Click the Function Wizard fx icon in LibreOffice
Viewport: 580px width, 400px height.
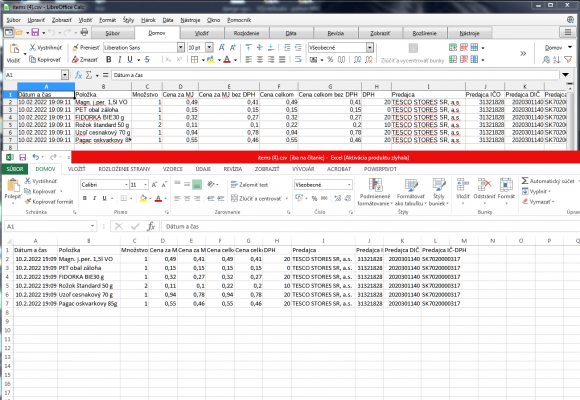coord(78,75)
